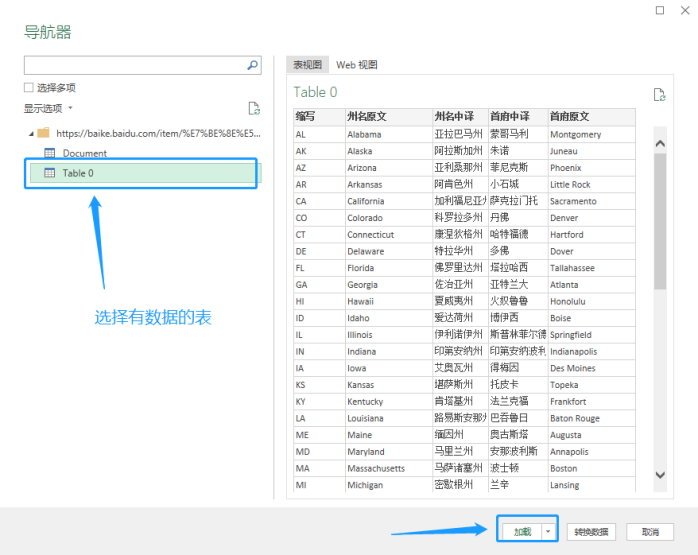
Task: Click the Document table icon
Action: 50,153
